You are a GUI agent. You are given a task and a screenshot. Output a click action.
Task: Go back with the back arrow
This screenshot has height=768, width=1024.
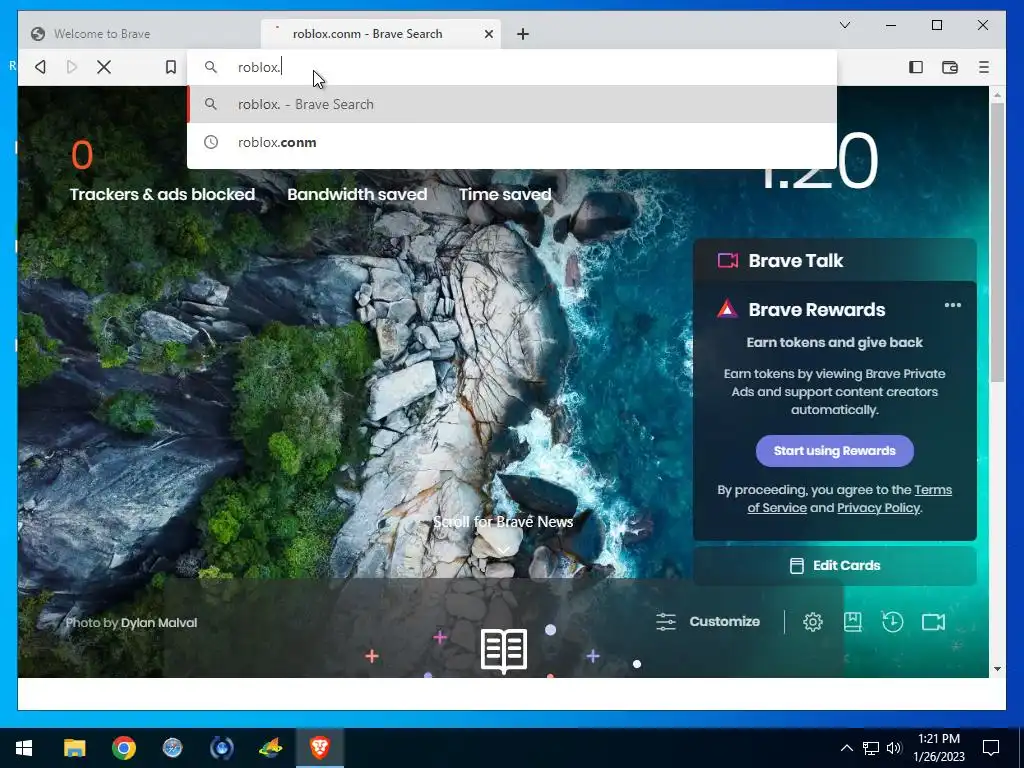[40, 67]
